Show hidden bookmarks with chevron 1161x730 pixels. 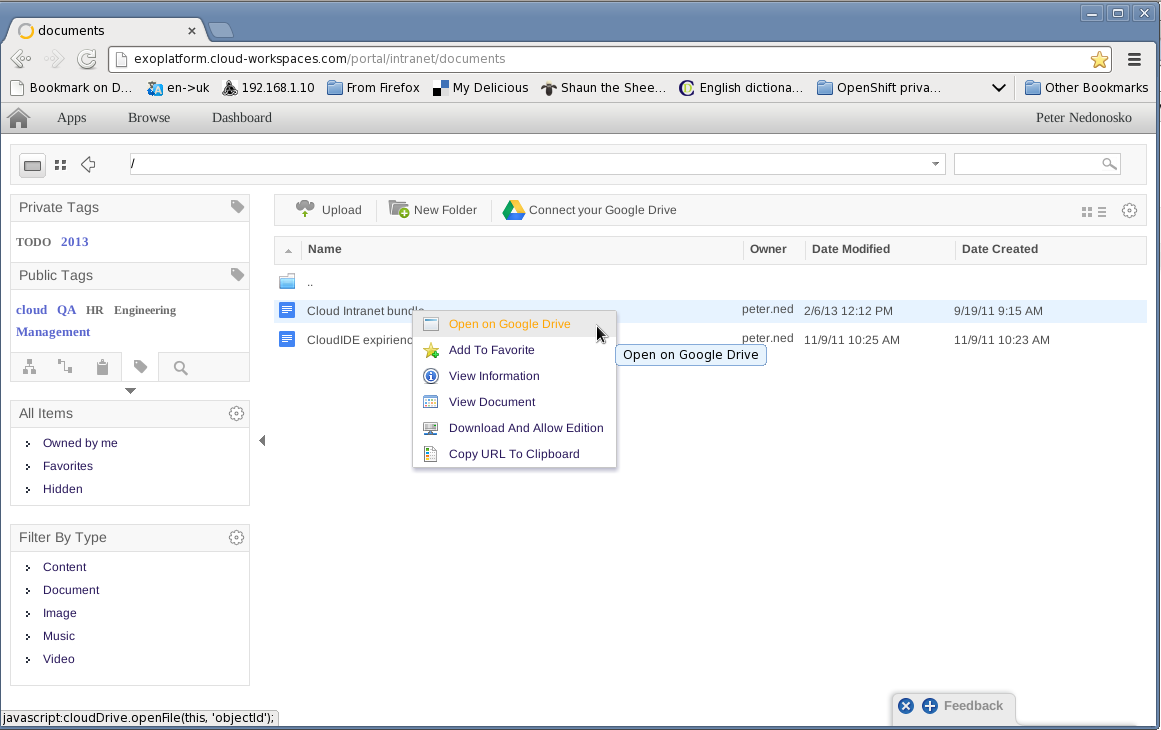click(998, 88)
